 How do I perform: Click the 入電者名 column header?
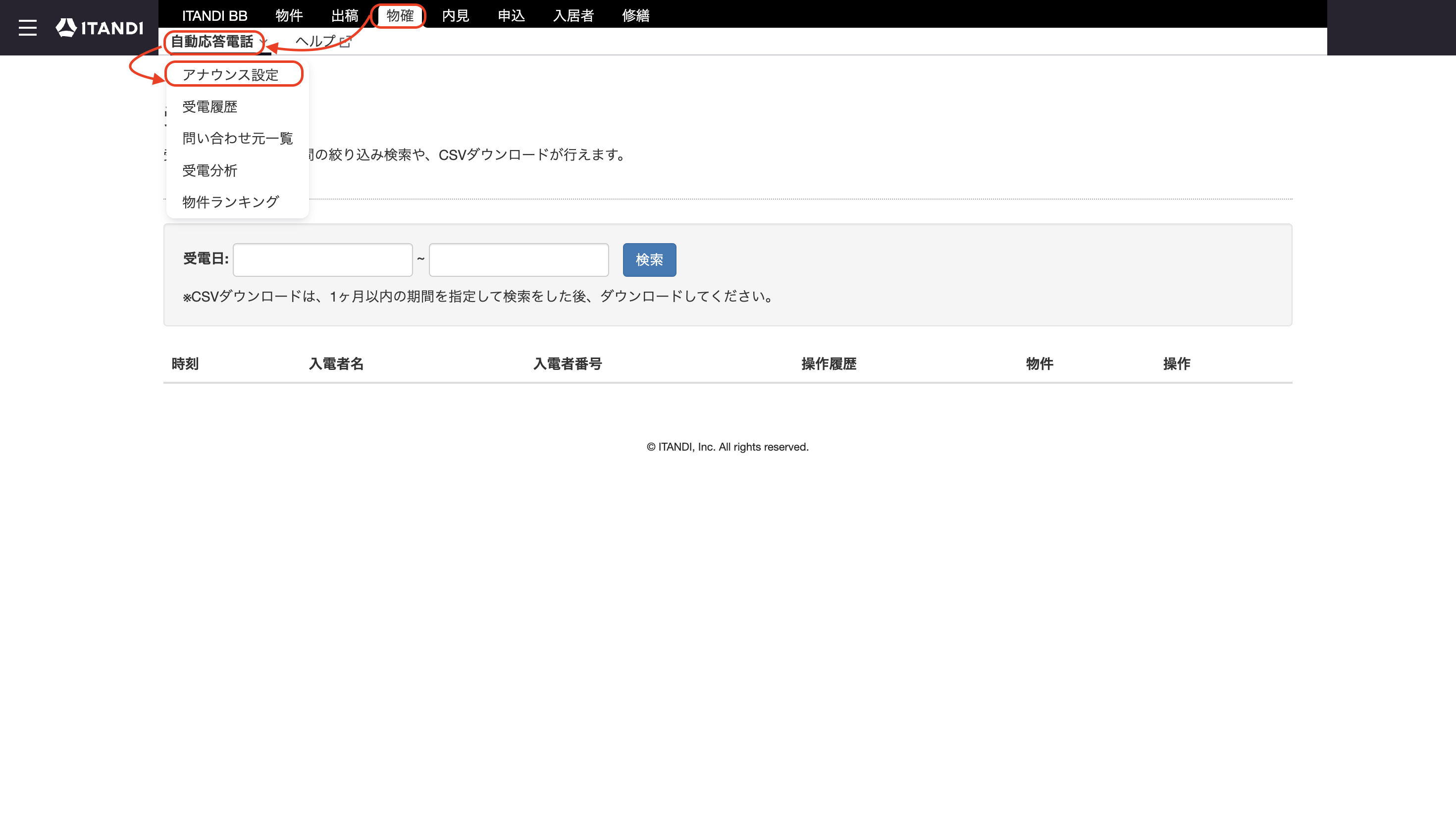click(x=336, y=363)
